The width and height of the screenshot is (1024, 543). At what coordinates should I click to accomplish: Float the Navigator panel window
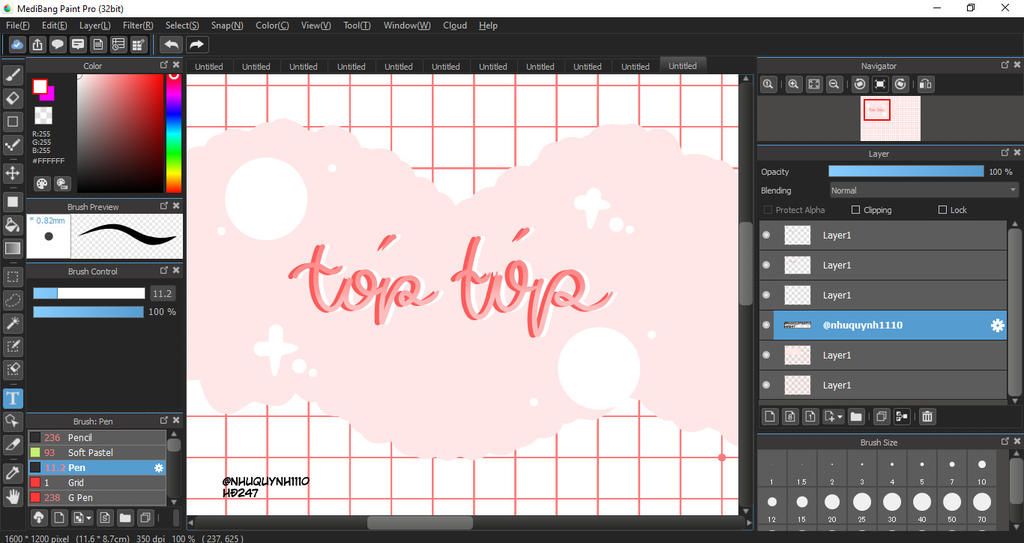tap(1005, 65)
